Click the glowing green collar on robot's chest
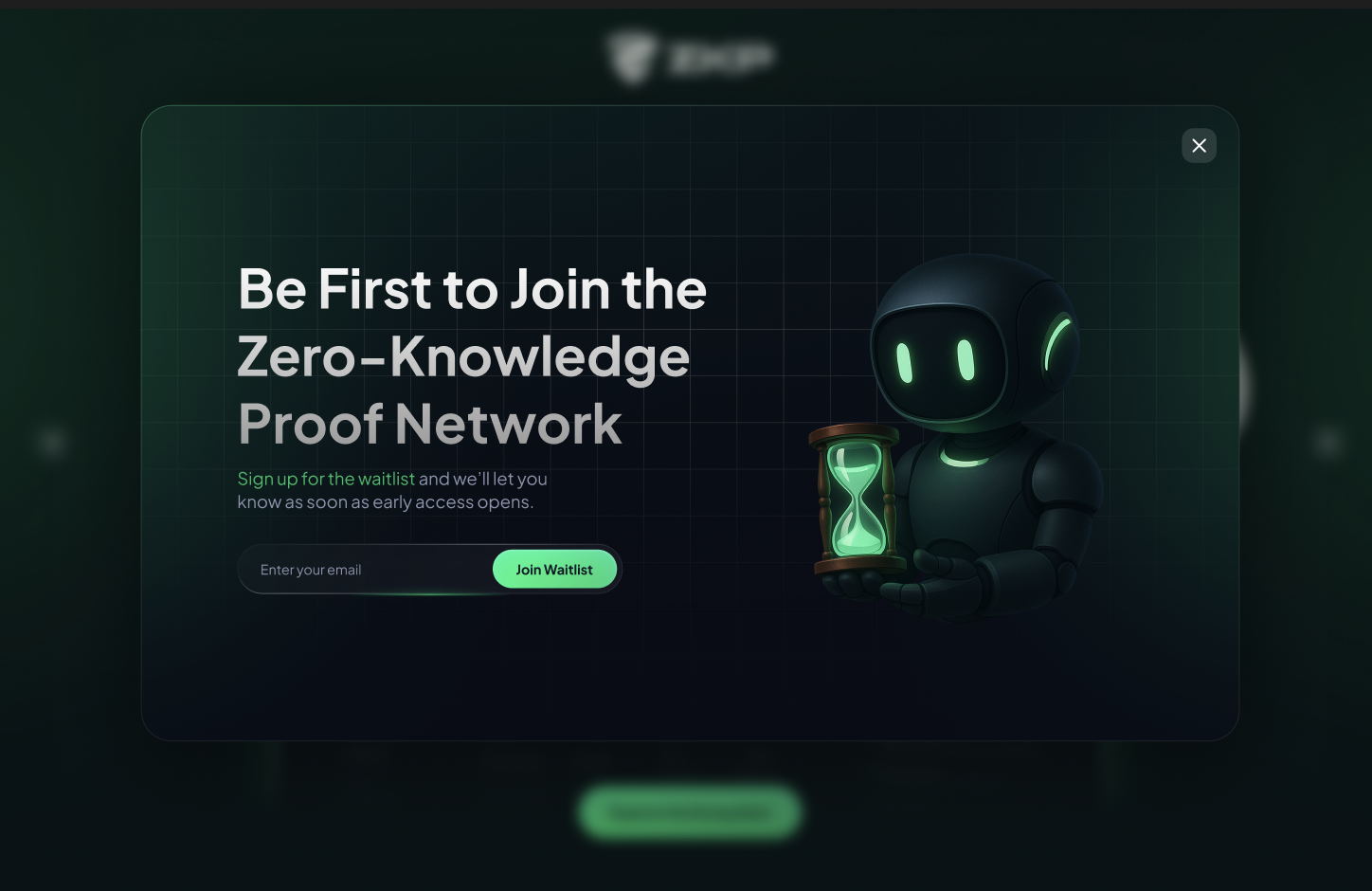The width and height of the screenshot is (1372, 891). click(x=965, y=460)
